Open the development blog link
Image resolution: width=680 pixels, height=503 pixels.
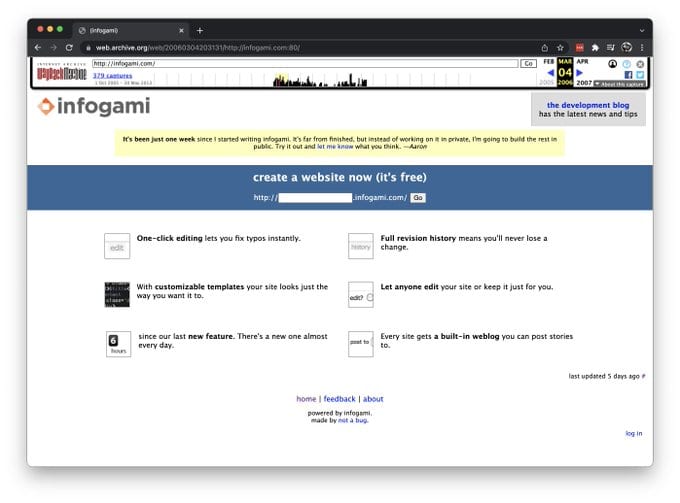tap(588, 105)
